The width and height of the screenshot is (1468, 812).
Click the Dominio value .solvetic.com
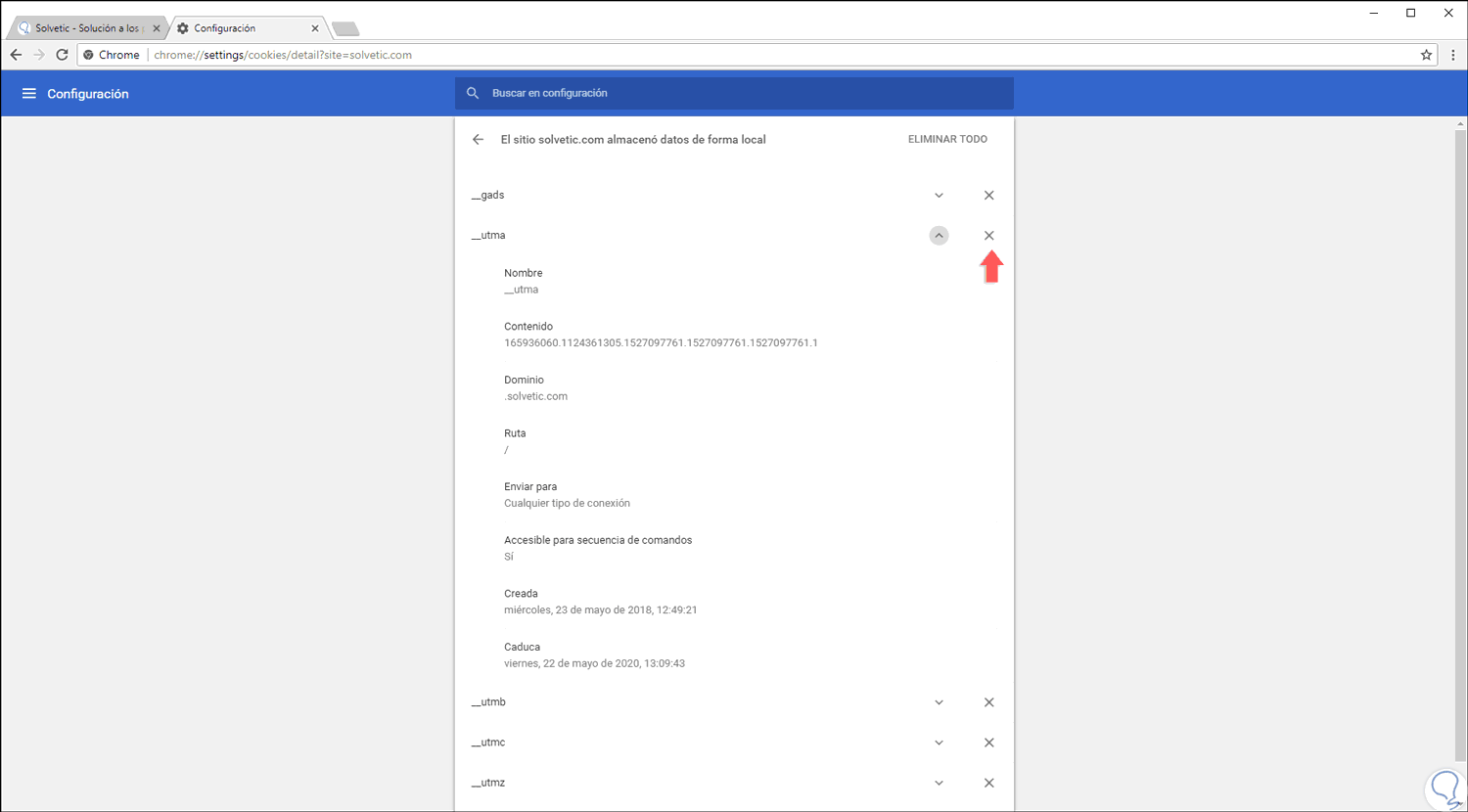[x=535, y=396]
